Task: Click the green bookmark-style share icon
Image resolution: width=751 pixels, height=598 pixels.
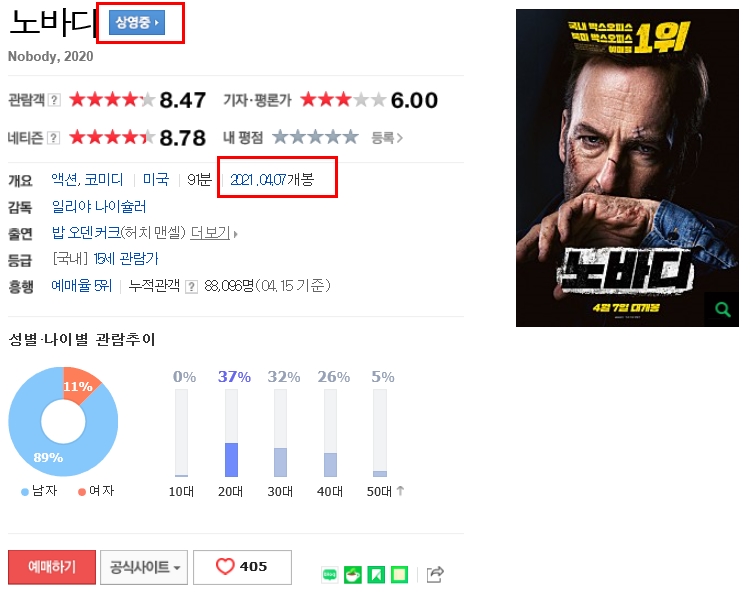Action: click(376, 574)
